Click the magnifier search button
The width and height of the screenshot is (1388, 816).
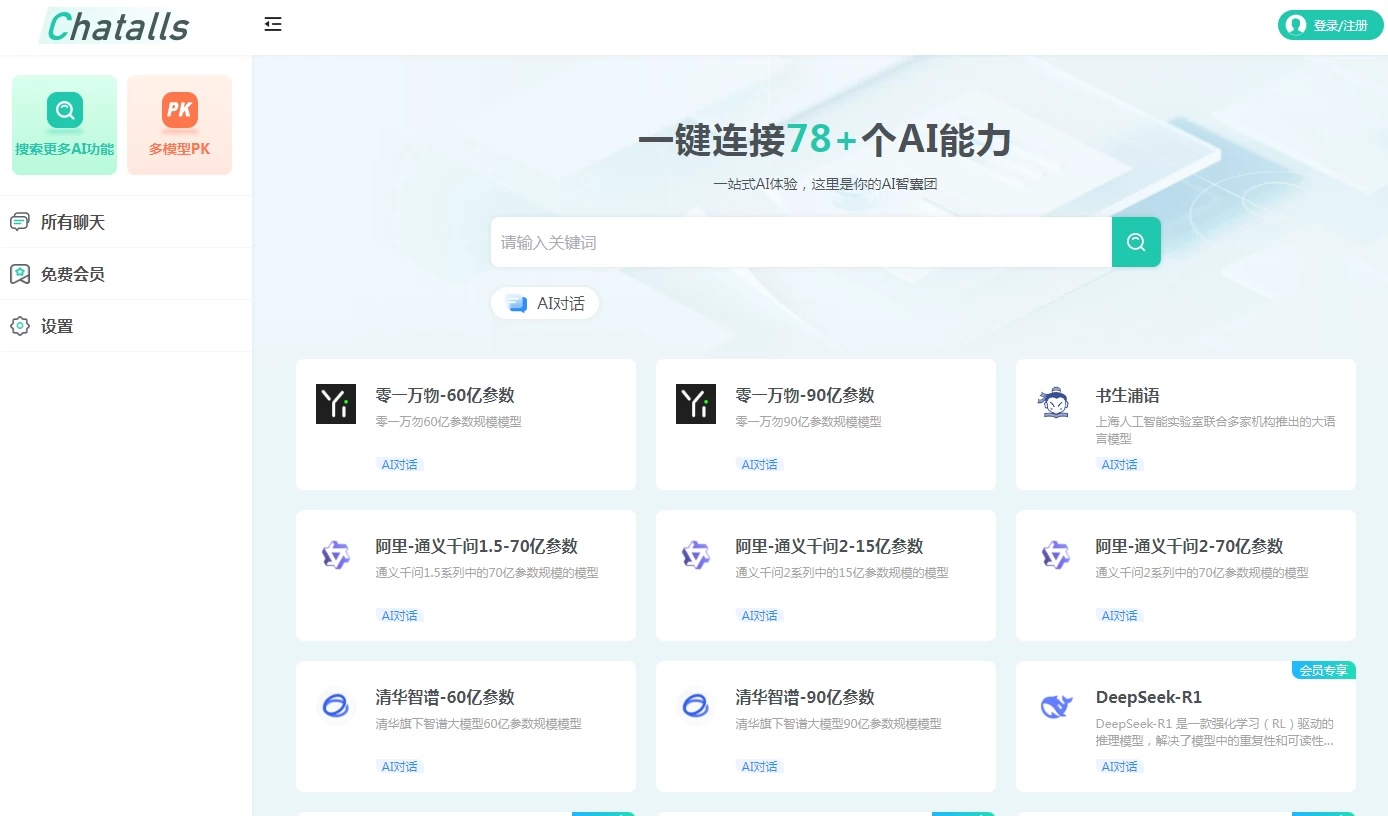tap(1136, 242)
